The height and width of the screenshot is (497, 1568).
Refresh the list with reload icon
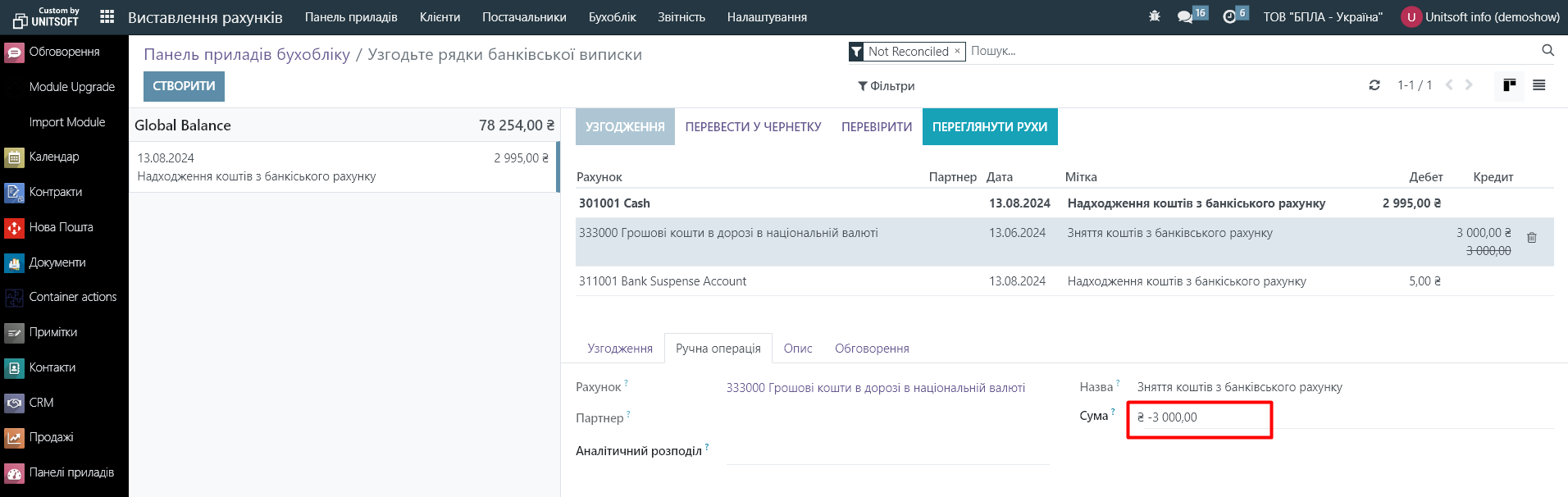pos(1374,85)
